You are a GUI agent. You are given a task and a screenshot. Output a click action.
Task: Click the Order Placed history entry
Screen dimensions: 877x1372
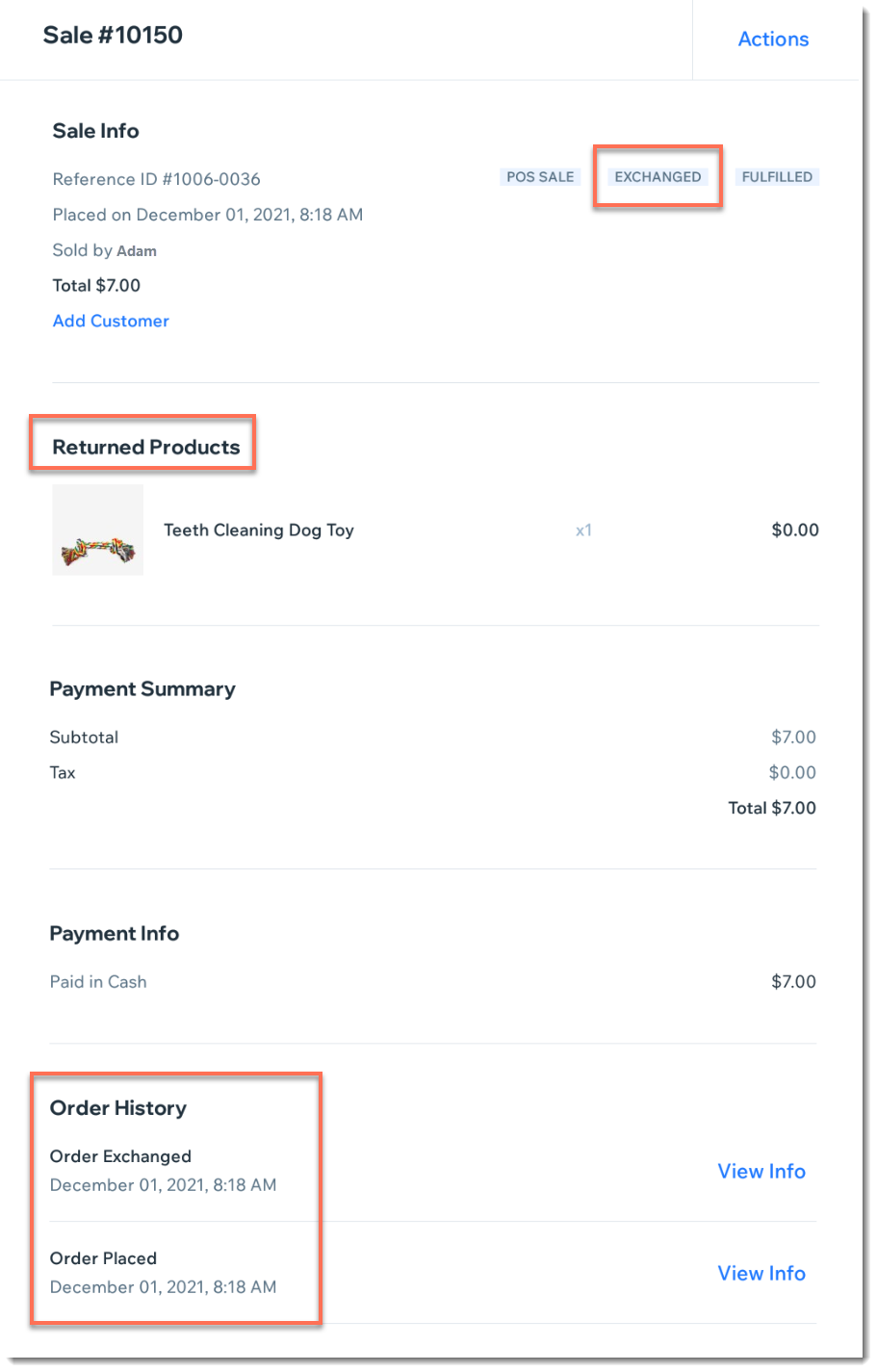tap(163, 1273)
